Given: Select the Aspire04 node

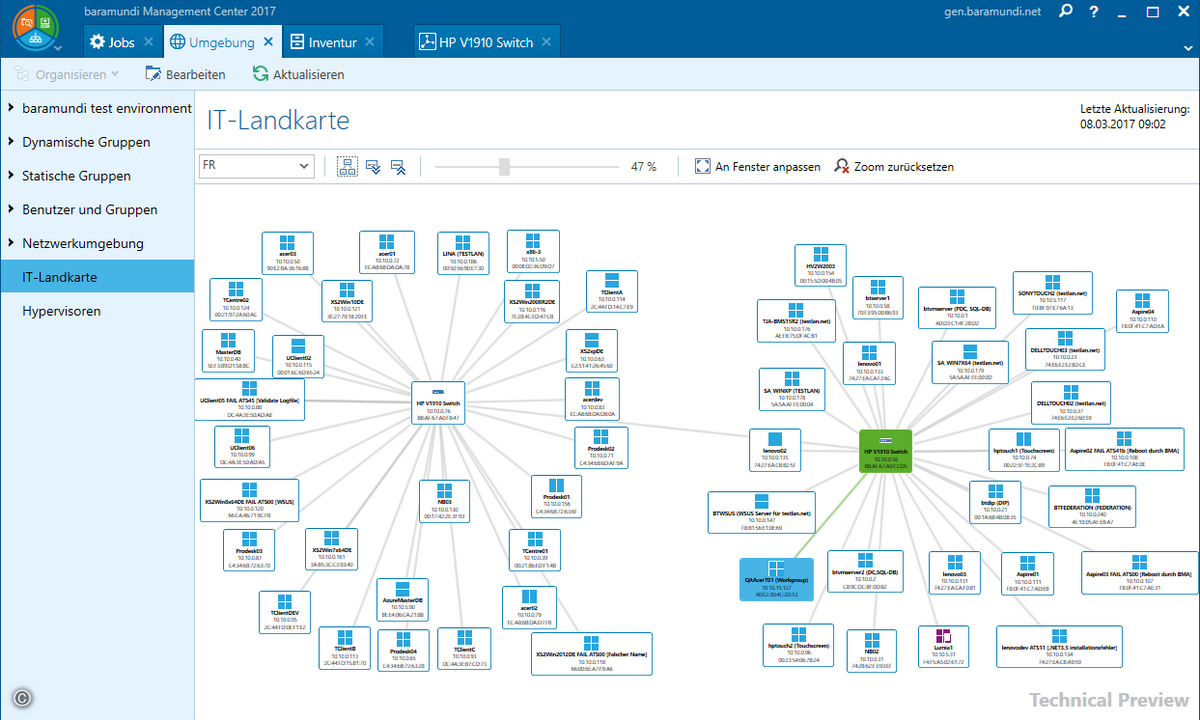Looking at the screenshot, I should pyautogui.click(x=1143, y=310).
